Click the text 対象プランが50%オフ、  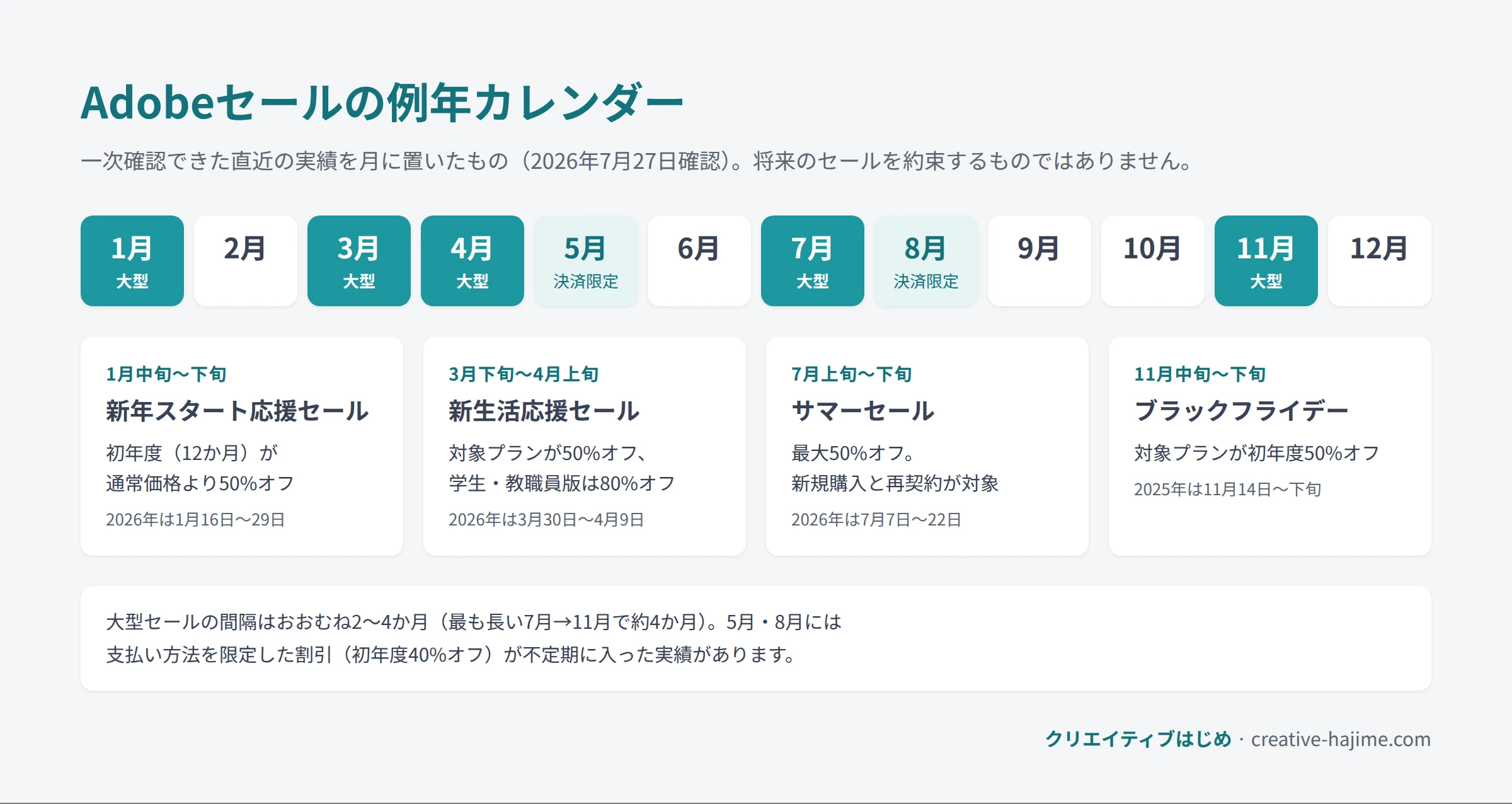pos(547,453)
